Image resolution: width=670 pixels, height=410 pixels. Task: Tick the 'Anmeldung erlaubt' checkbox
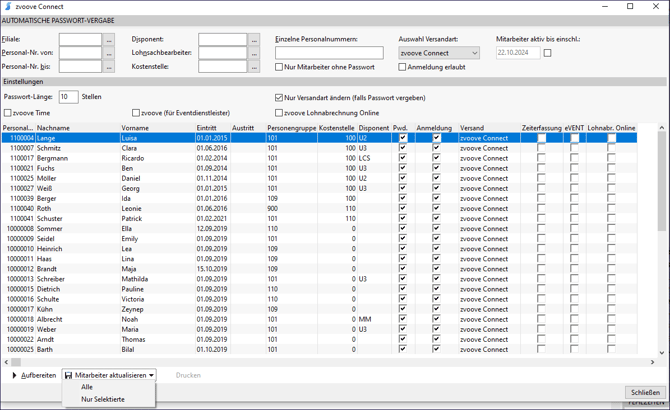point(402,67)
